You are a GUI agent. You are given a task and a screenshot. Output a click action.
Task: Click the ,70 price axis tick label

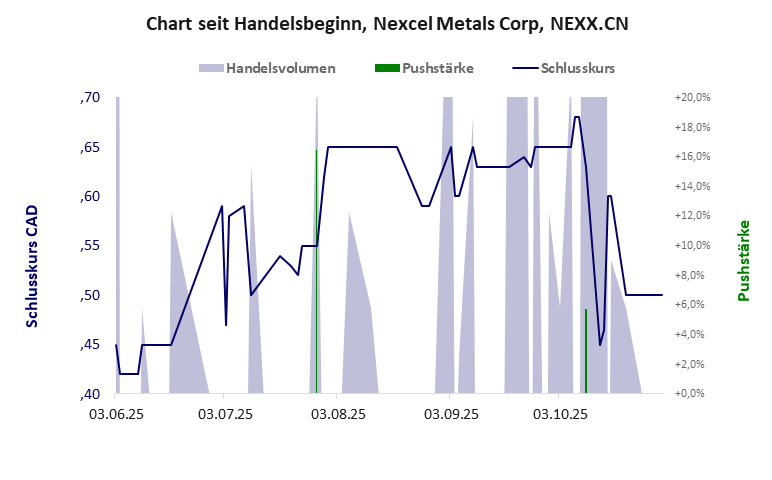tap(90, 98)
